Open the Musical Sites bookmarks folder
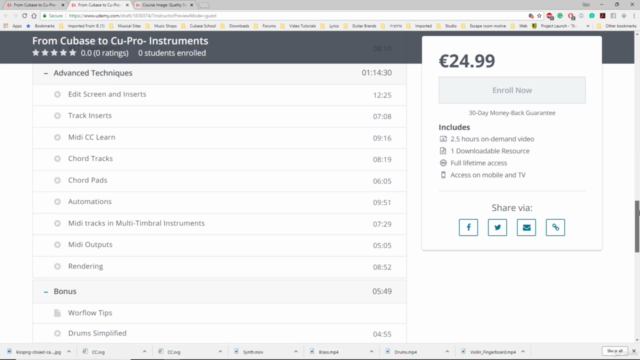 pos(126,26)
